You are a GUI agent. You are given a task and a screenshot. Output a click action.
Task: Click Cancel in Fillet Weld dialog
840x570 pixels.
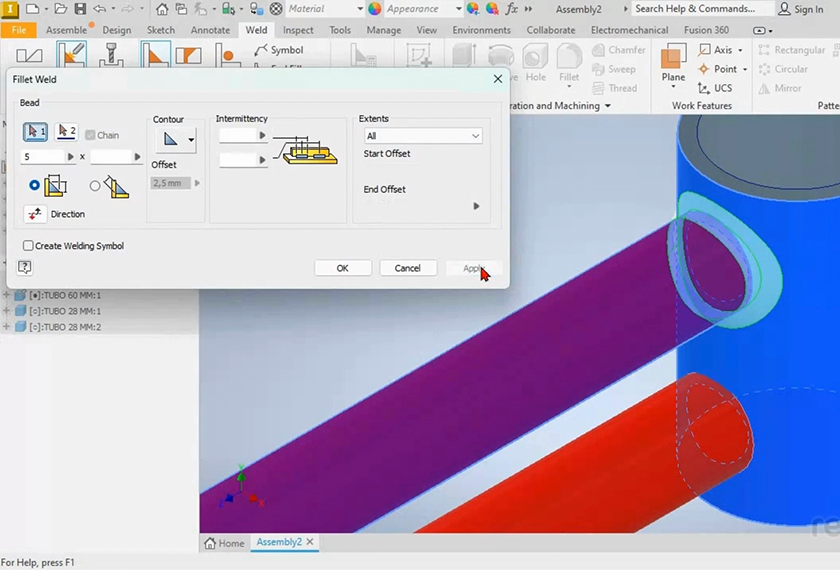click(x=407, y=268)
